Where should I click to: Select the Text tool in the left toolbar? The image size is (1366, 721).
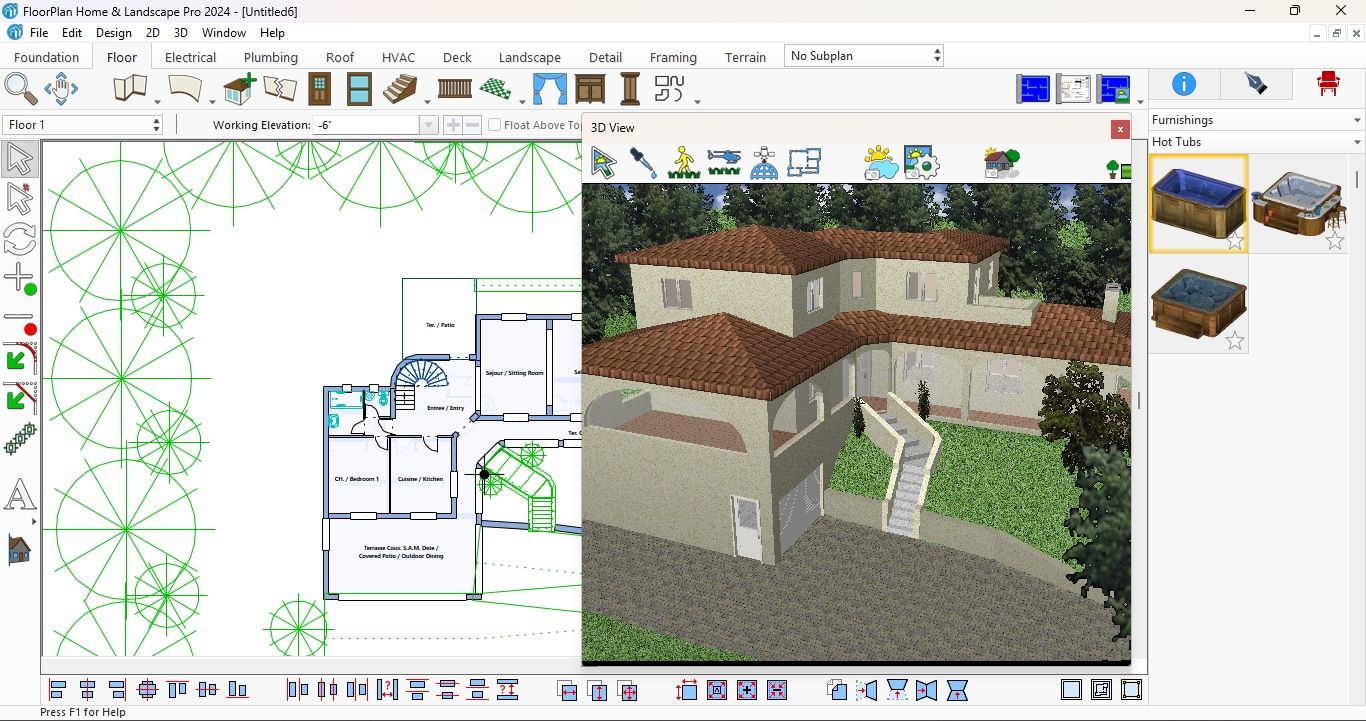point(20,495)
